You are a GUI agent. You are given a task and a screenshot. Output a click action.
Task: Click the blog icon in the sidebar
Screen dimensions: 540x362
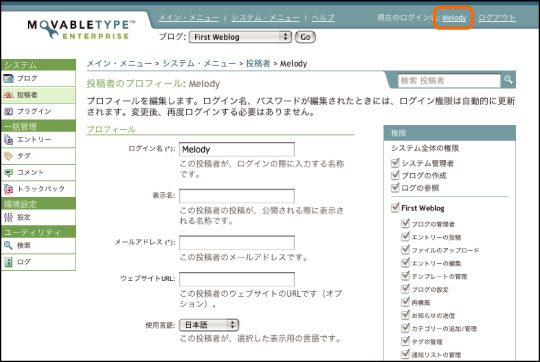8,79
